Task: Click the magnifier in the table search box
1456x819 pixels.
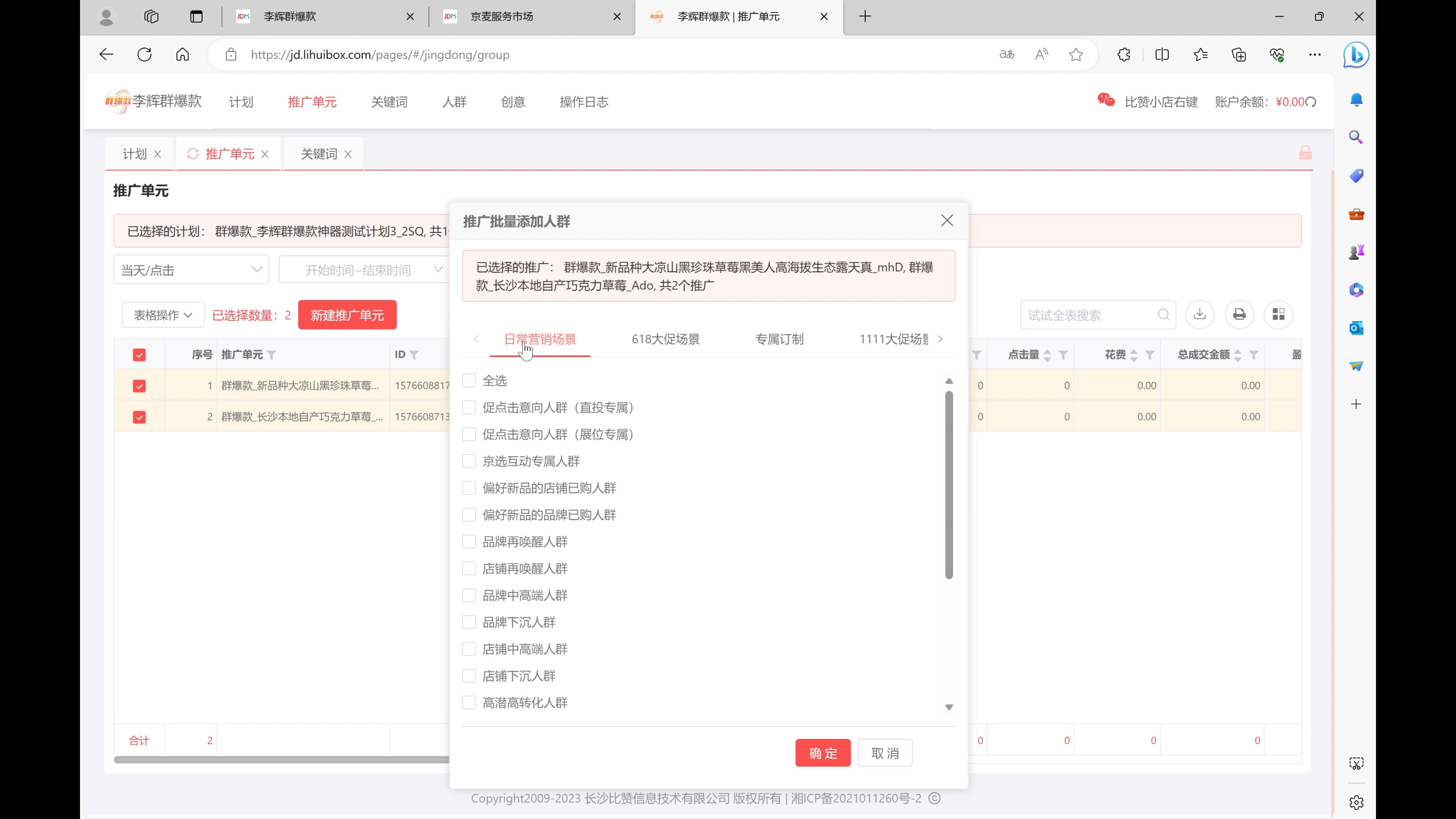Action: point(1164,315)
